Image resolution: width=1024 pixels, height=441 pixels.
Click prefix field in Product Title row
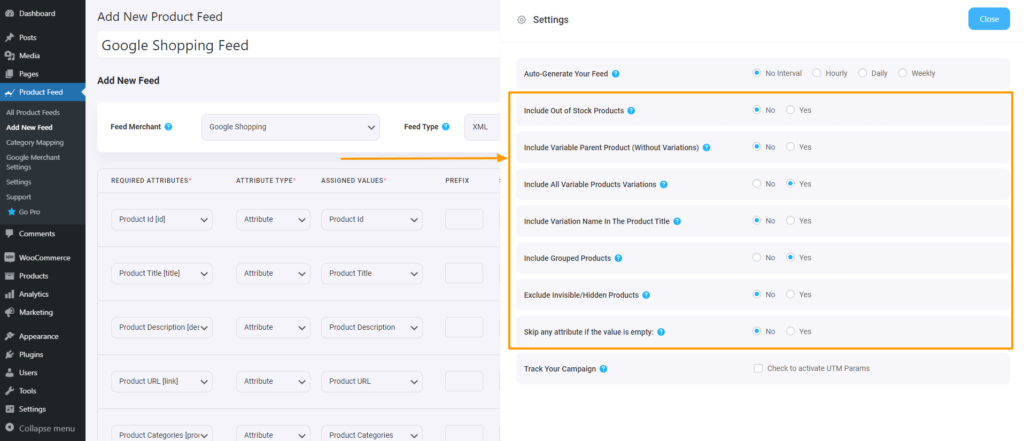(464, 273)
